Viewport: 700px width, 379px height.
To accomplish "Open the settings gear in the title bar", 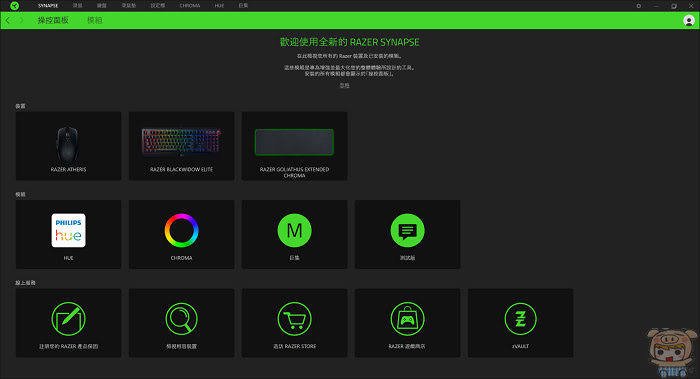I will tap(638, 6).
